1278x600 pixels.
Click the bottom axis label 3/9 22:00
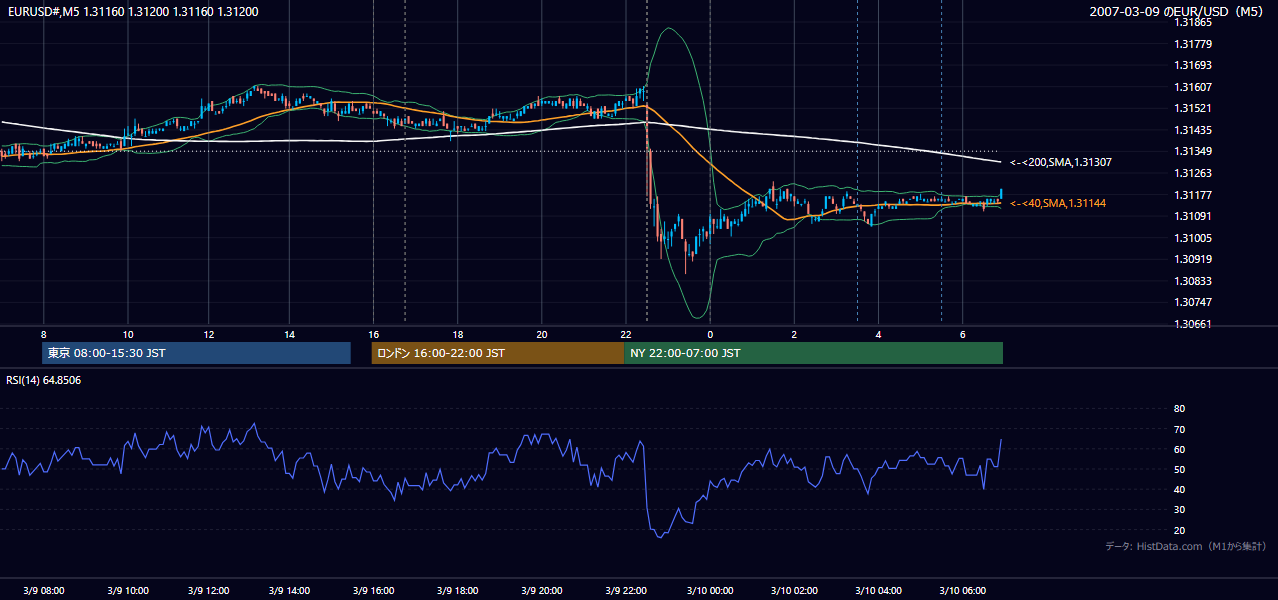tap(625, 590)
